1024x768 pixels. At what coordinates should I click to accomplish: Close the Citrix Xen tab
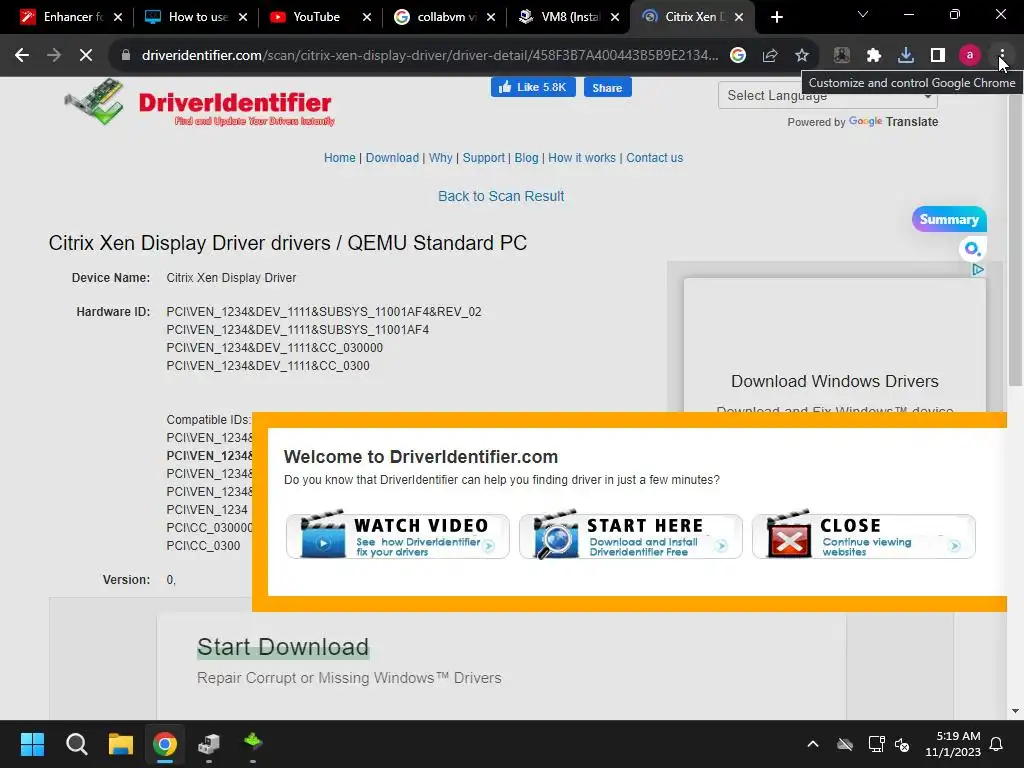pyautogui.click(x=739, y=17)
